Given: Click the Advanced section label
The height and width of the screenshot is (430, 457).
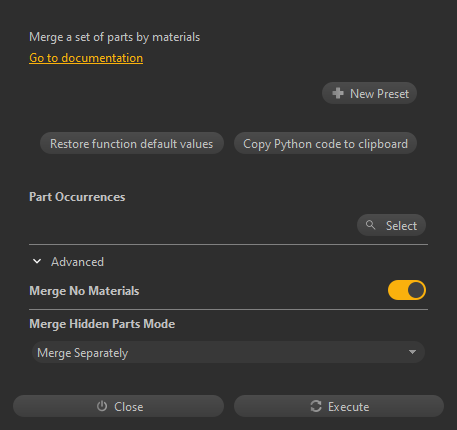Looking at the screenshot, I should coord(77,262).
